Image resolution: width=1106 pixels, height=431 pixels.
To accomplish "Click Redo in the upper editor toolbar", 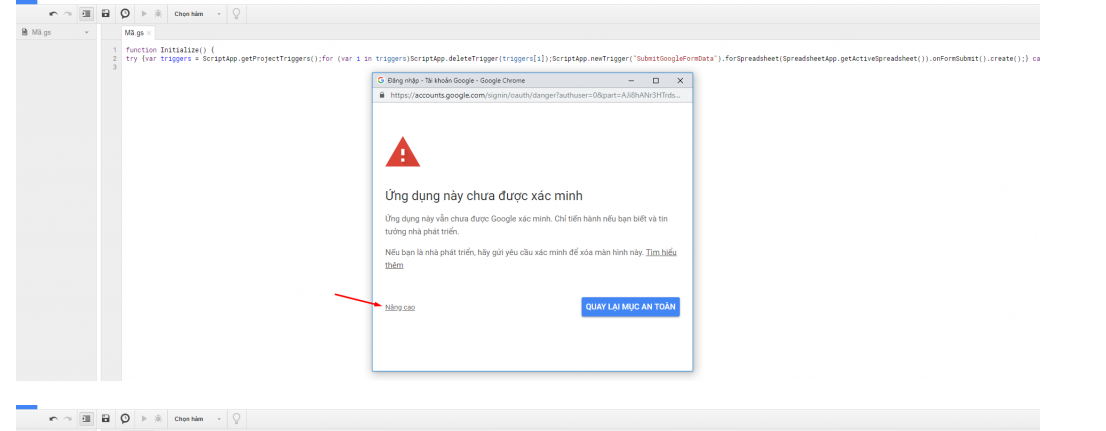I will tap(67, 14).
